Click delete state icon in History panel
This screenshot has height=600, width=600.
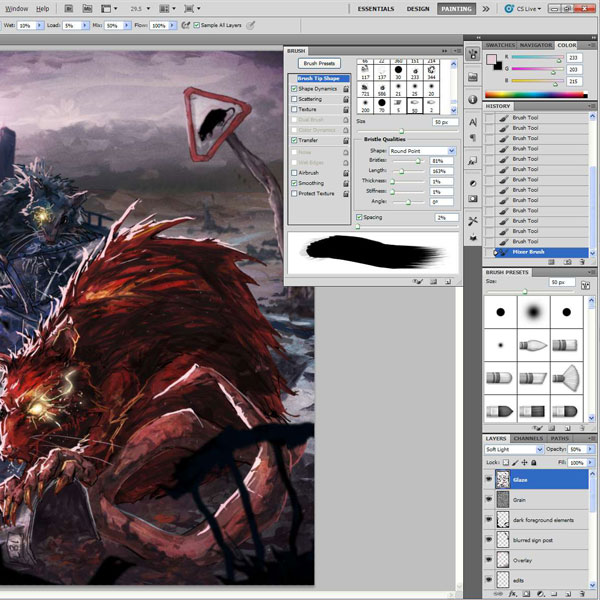point(583,262)
